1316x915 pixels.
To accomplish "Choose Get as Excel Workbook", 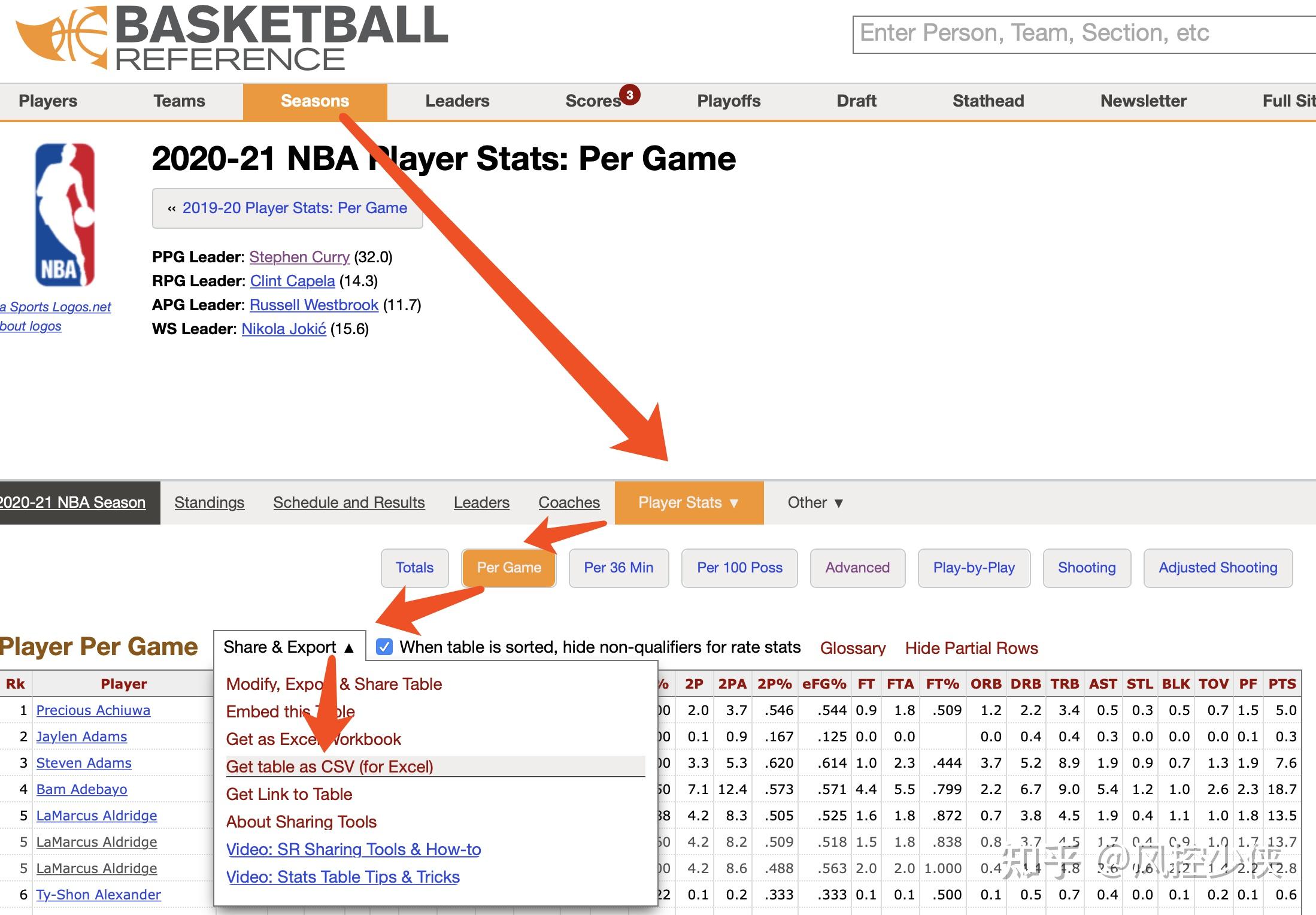I will [x=314, y=739].
